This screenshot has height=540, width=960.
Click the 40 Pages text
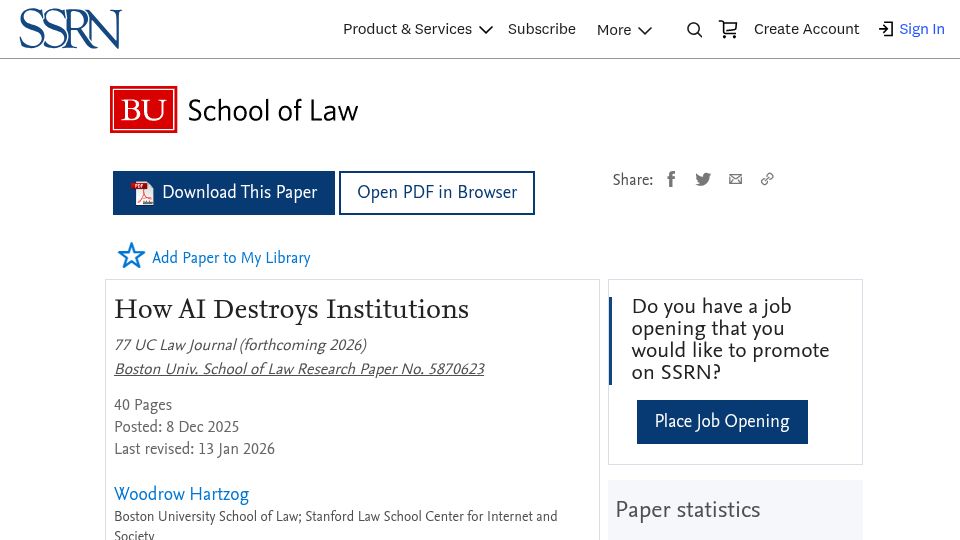[143, 405]
